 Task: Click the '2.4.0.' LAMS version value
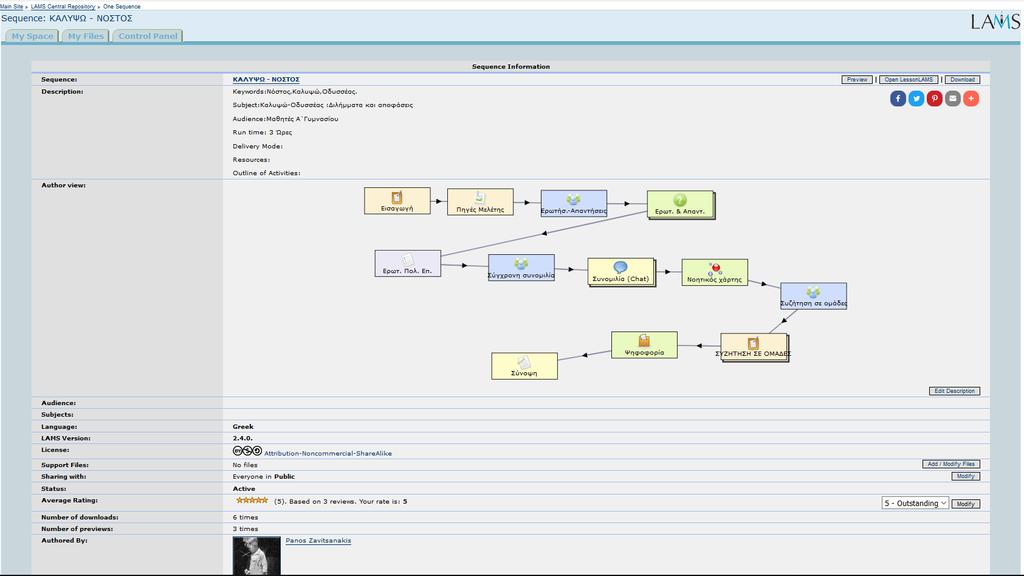[242, 438]
